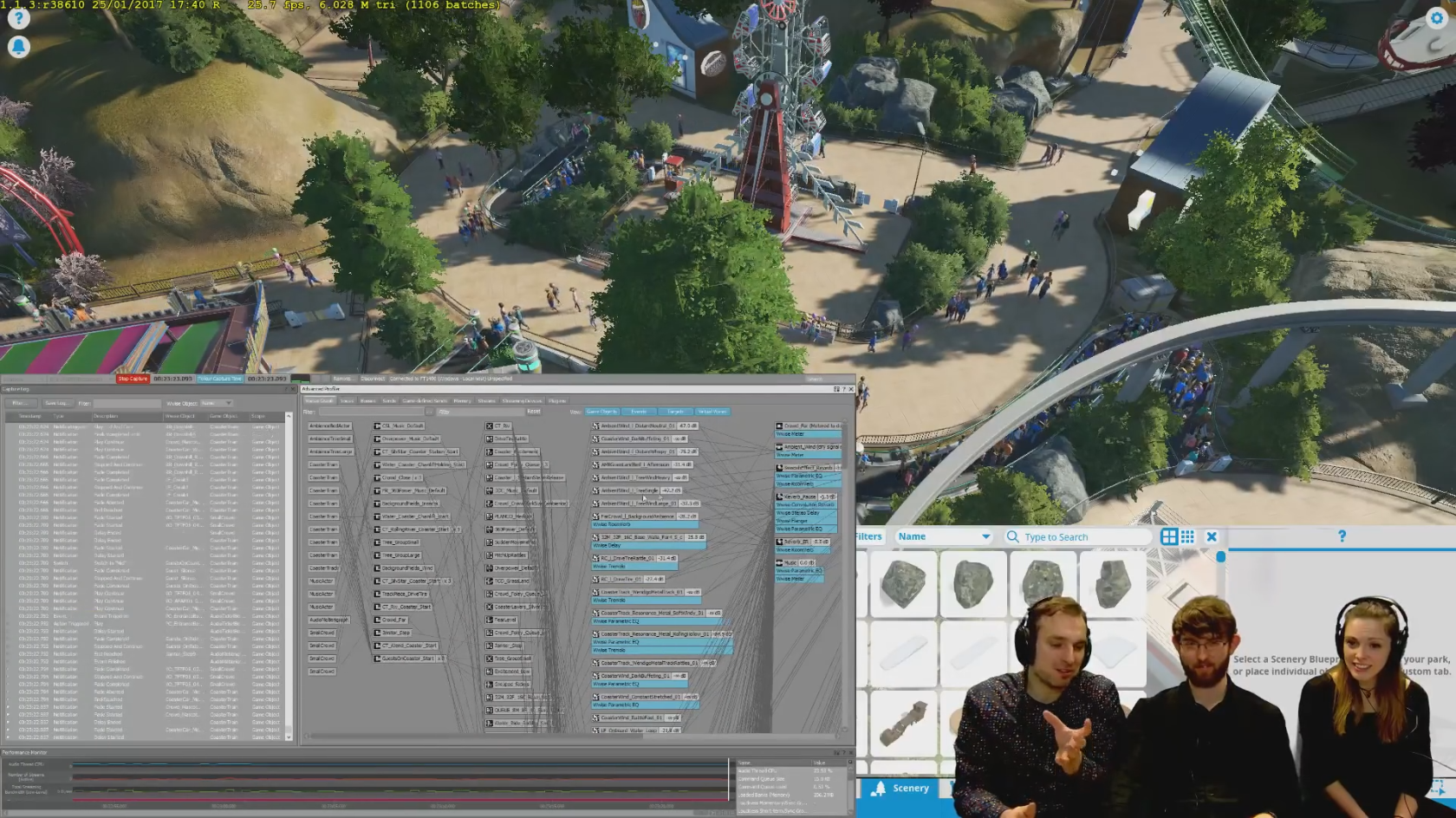1456x818 pixels.
Task: Click the Disconnect button
Action: (374, 379)
